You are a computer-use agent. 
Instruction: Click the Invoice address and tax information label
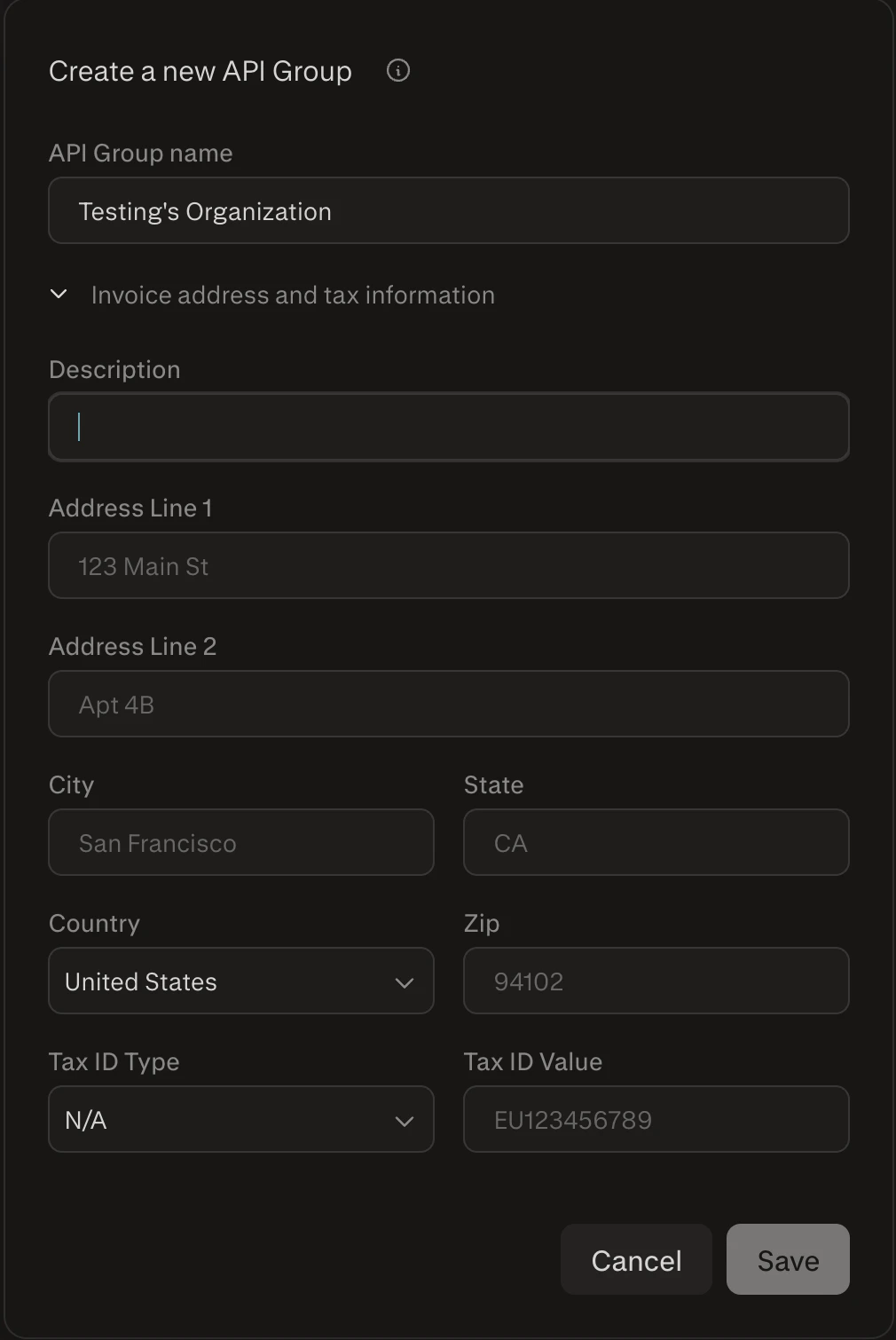pos(293,295)
